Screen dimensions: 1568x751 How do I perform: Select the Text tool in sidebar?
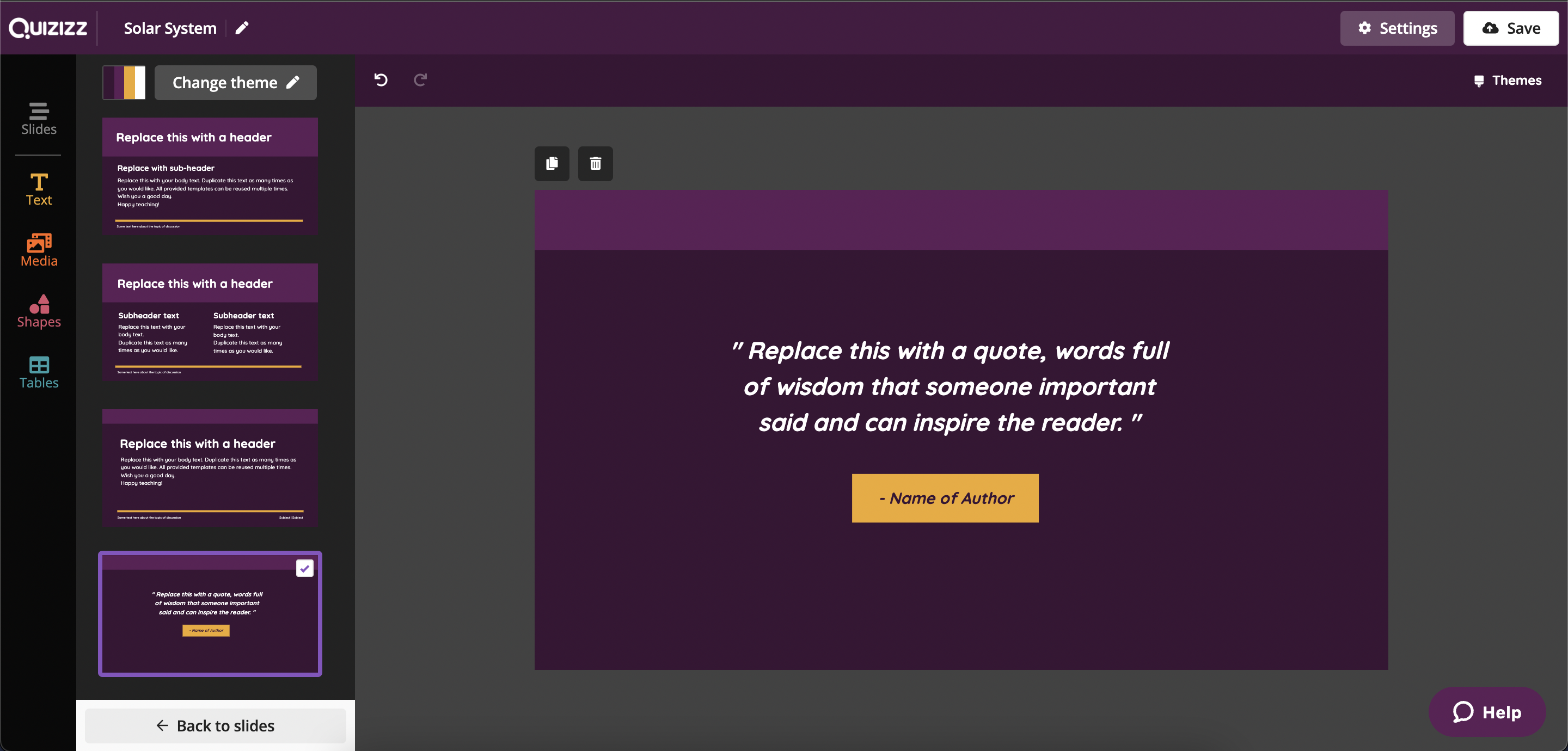[40, 190]
